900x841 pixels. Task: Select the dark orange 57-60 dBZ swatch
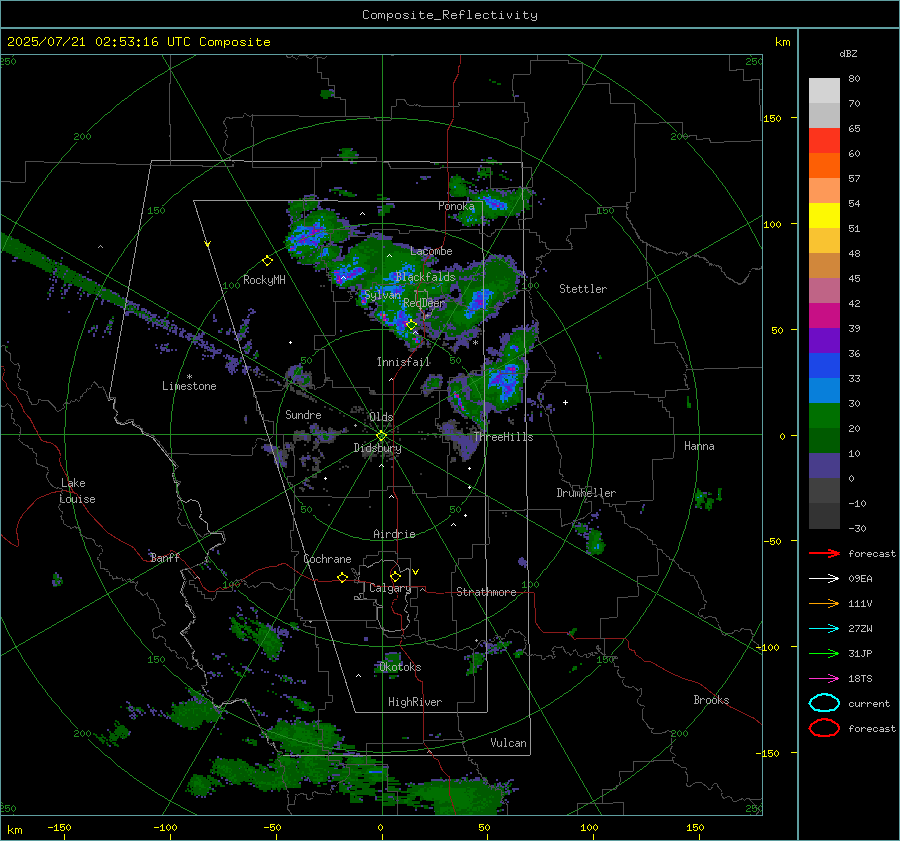point(824,166)
